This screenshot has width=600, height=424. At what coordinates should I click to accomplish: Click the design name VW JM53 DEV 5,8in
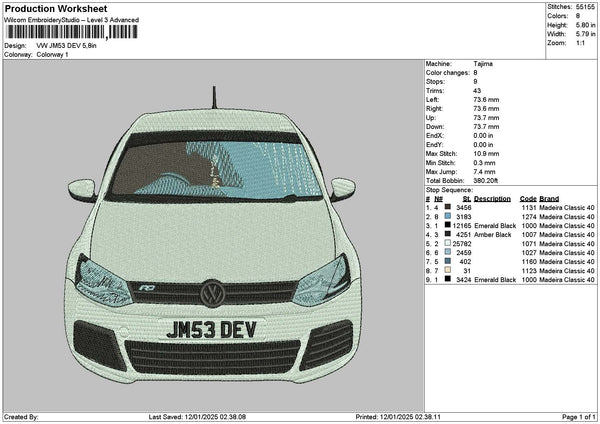click(x=67, y=46)
